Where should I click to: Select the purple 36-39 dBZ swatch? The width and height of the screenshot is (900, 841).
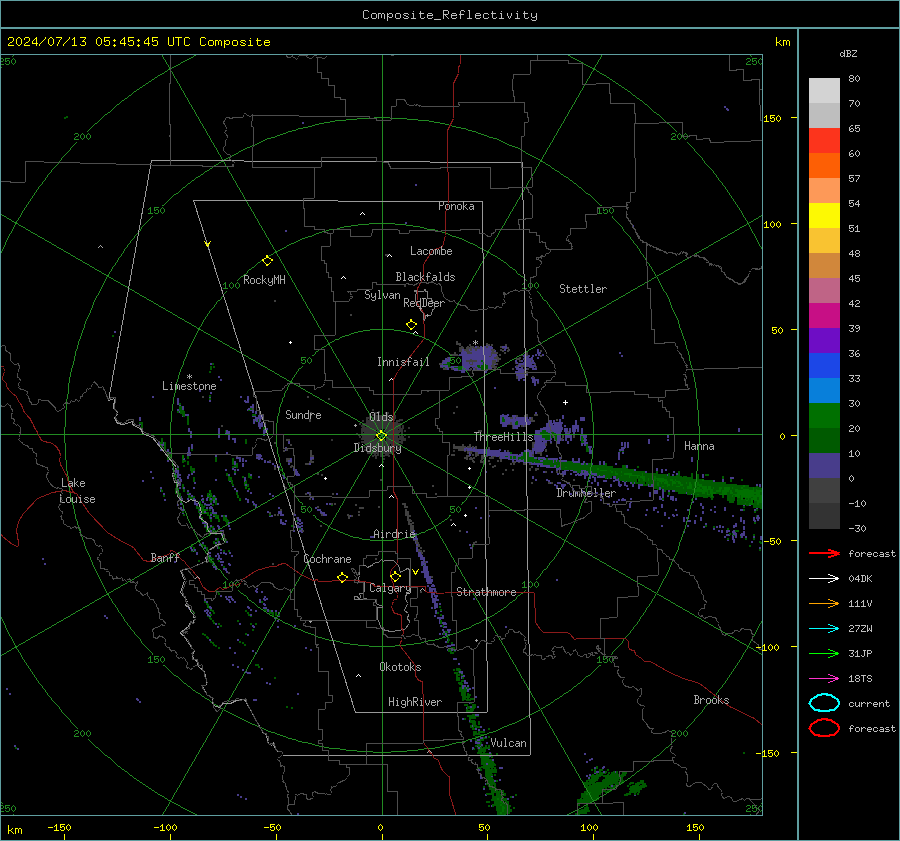click(824, 341)
